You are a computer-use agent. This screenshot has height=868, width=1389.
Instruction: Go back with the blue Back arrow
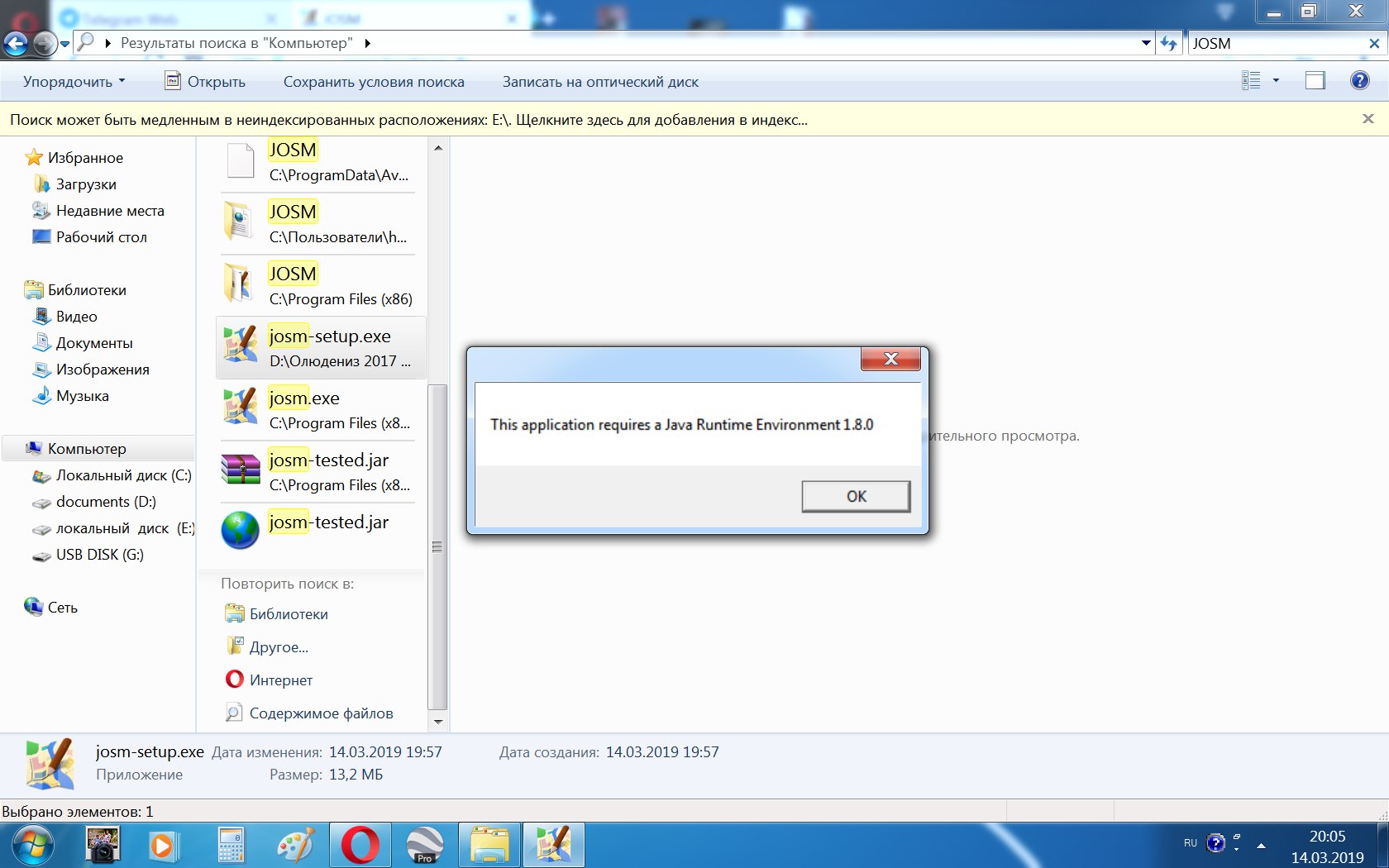[x=16, y=44]
